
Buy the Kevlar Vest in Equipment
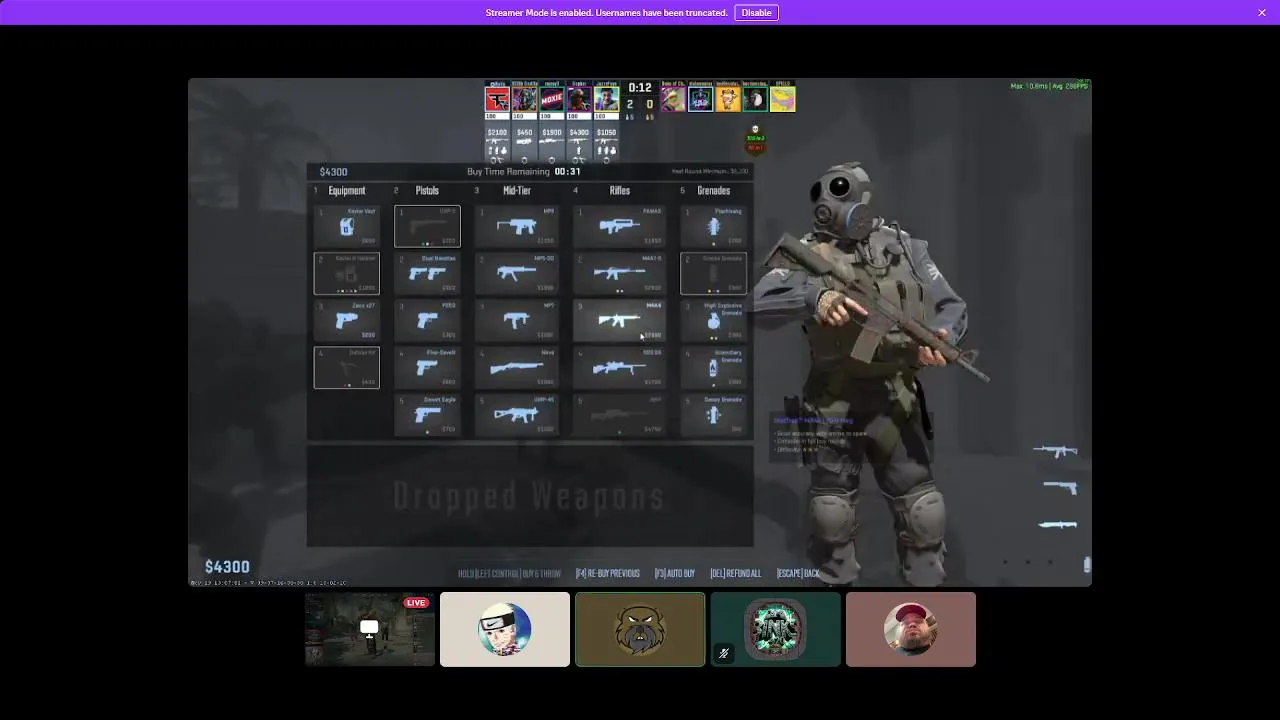(x=346, y=226)
